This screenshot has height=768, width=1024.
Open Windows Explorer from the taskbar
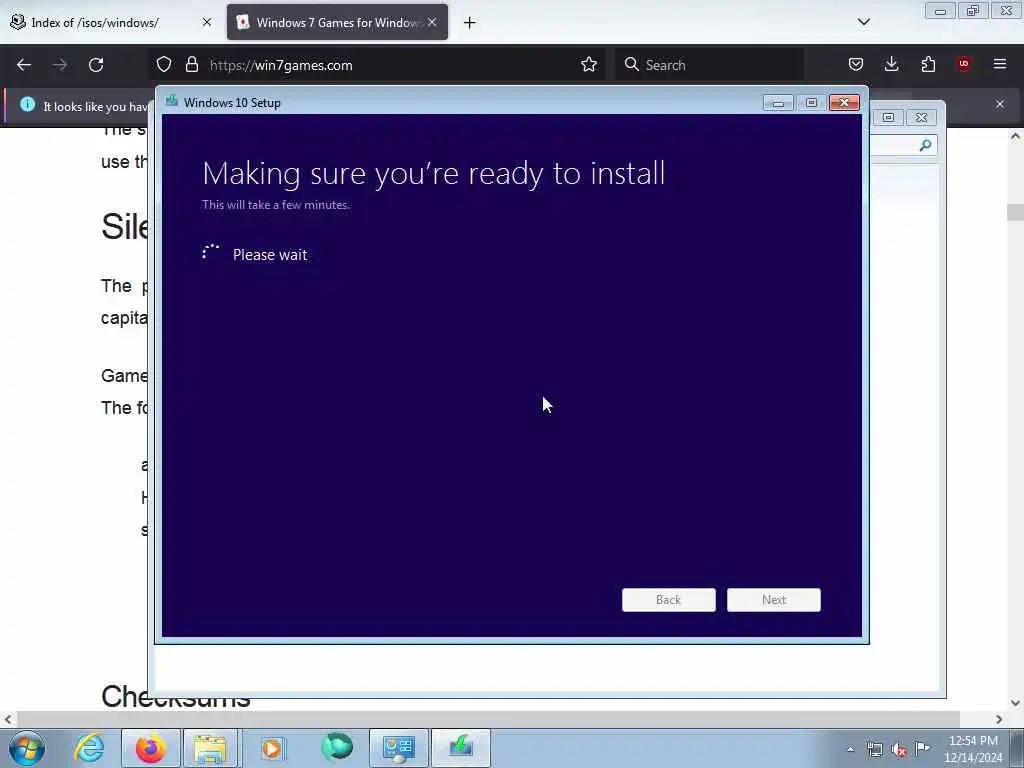[210, 748]
